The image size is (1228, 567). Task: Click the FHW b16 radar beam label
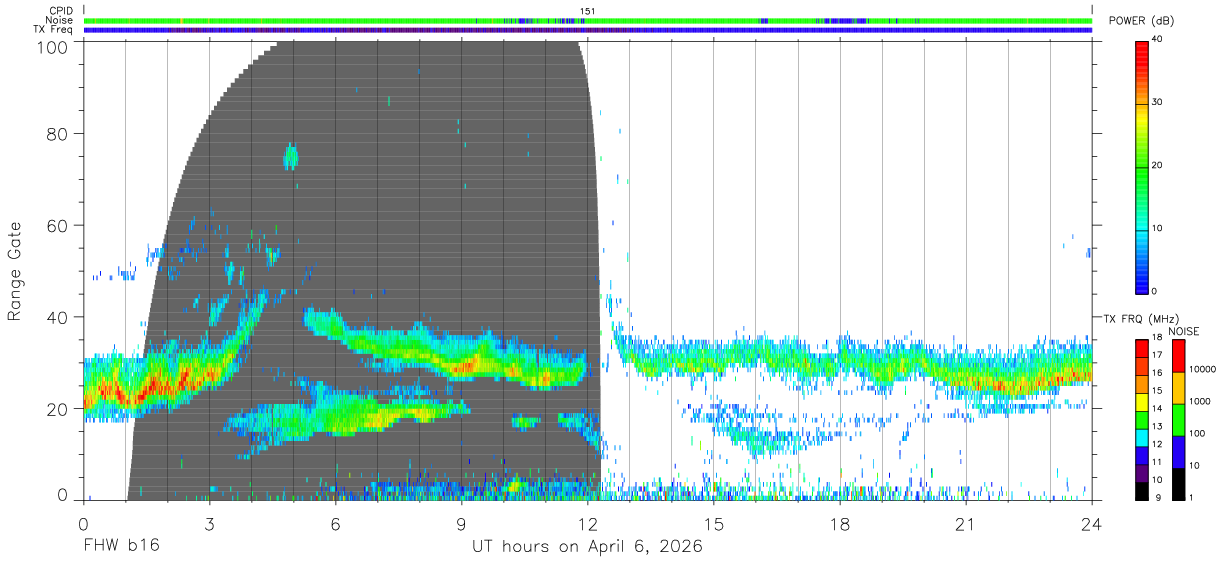point(121,547)
